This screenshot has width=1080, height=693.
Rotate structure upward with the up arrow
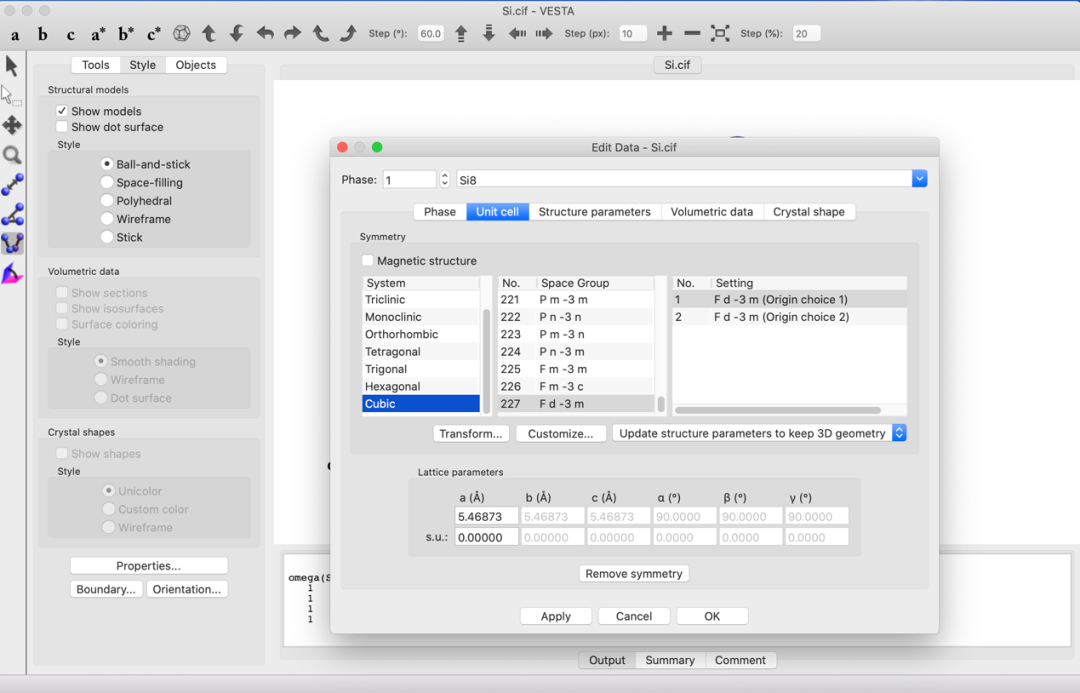209,33
